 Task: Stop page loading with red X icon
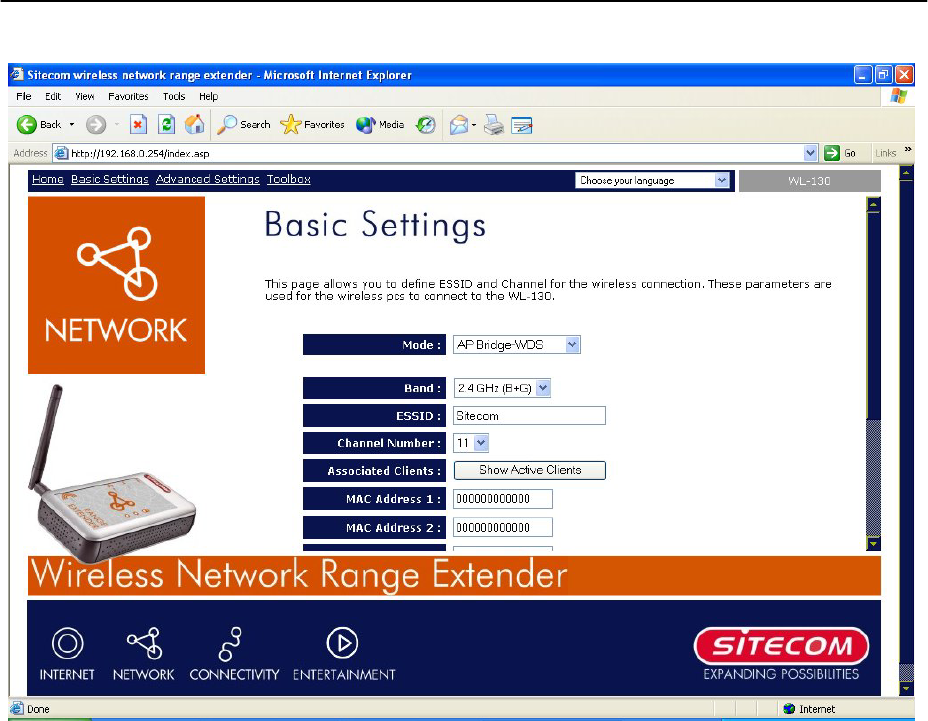click(138, 124)
